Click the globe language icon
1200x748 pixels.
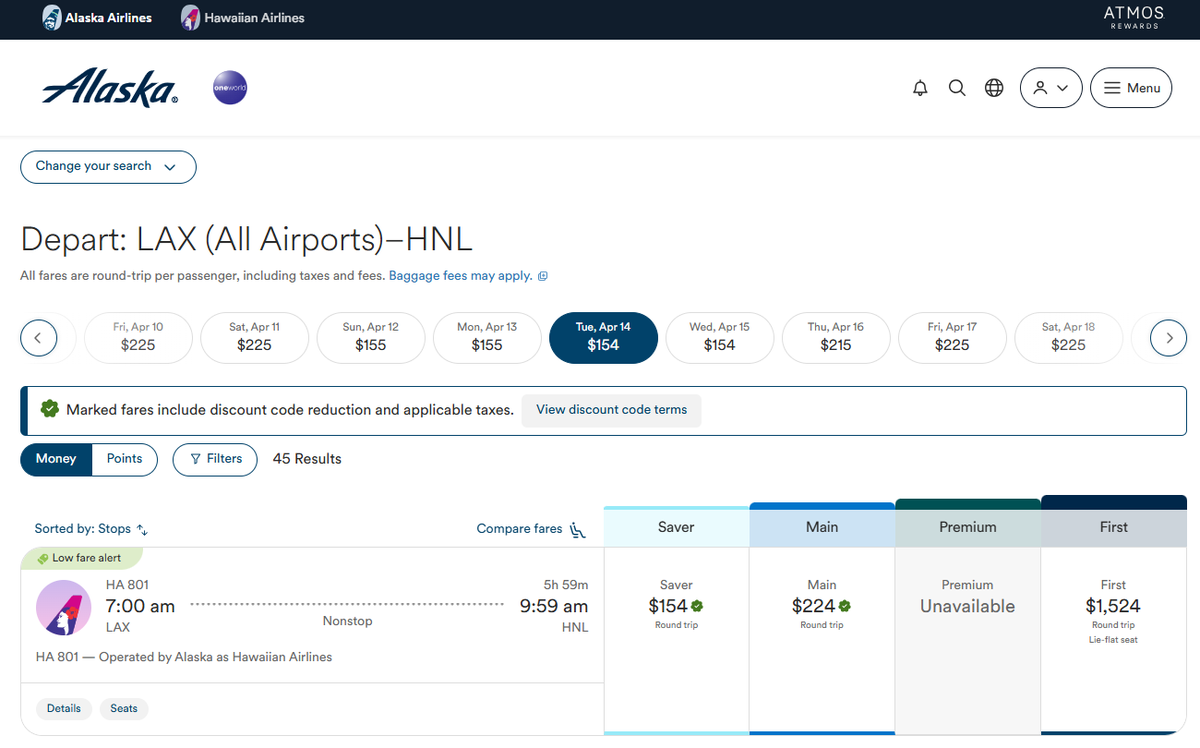pyautogui.click(x=994, y=88)
